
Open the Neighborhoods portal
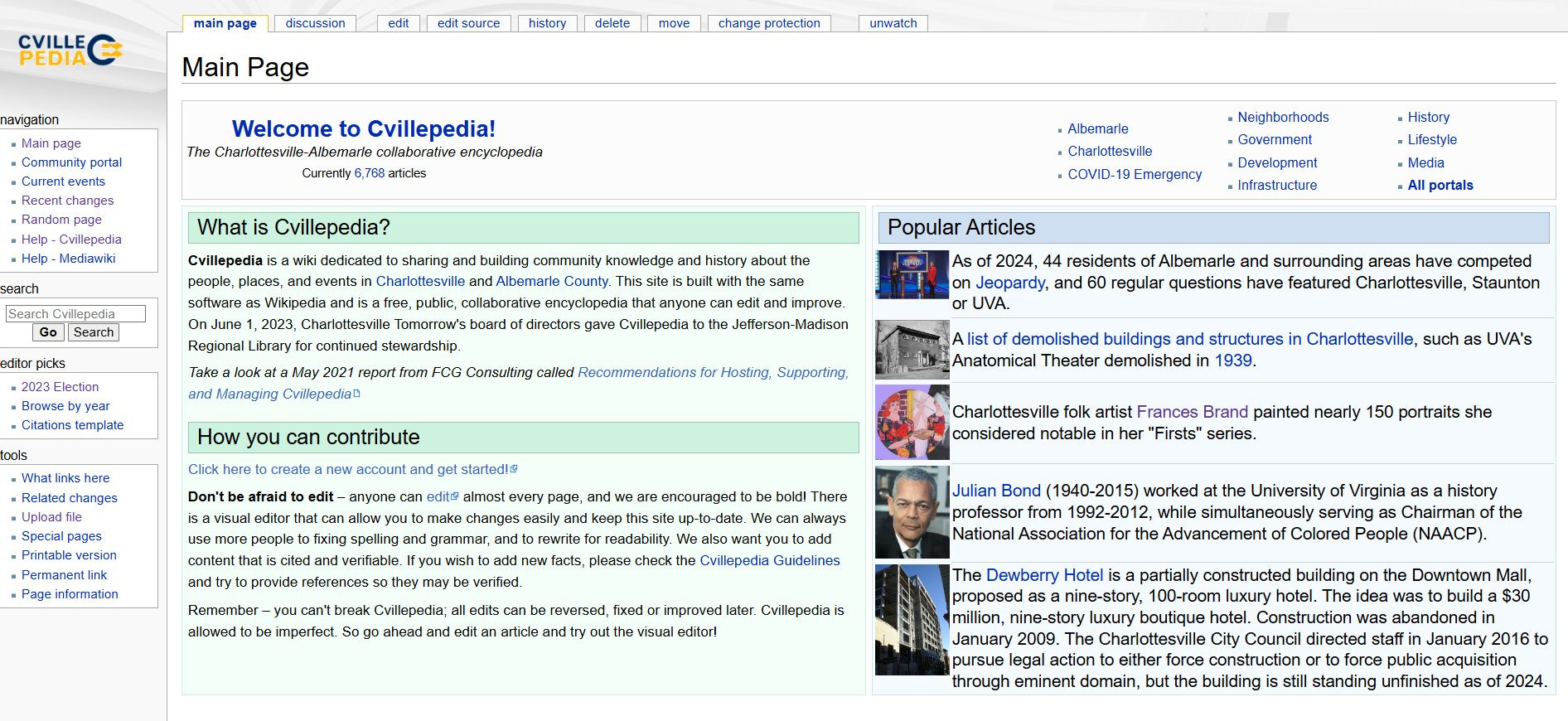[1283, 117]
